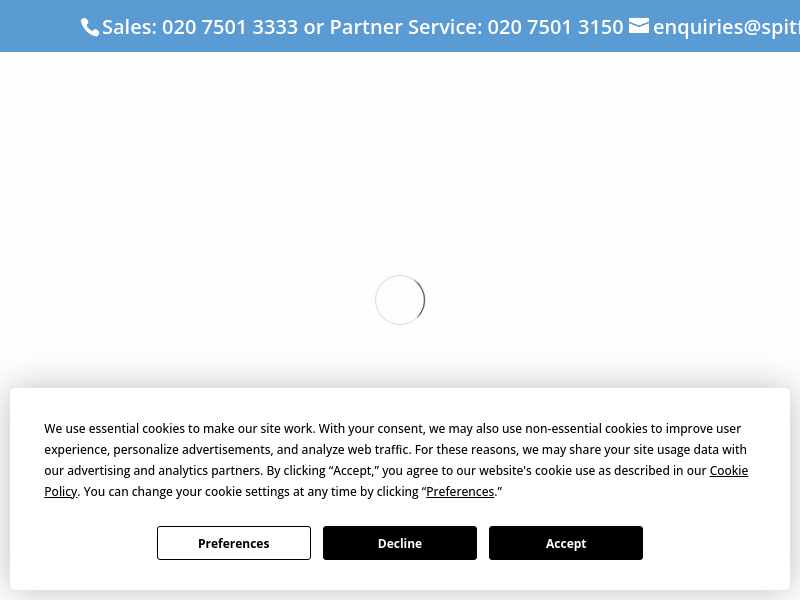Select Partner Service number 020 7501 3150
800x600 pixels.
click(x=555, y=27)
